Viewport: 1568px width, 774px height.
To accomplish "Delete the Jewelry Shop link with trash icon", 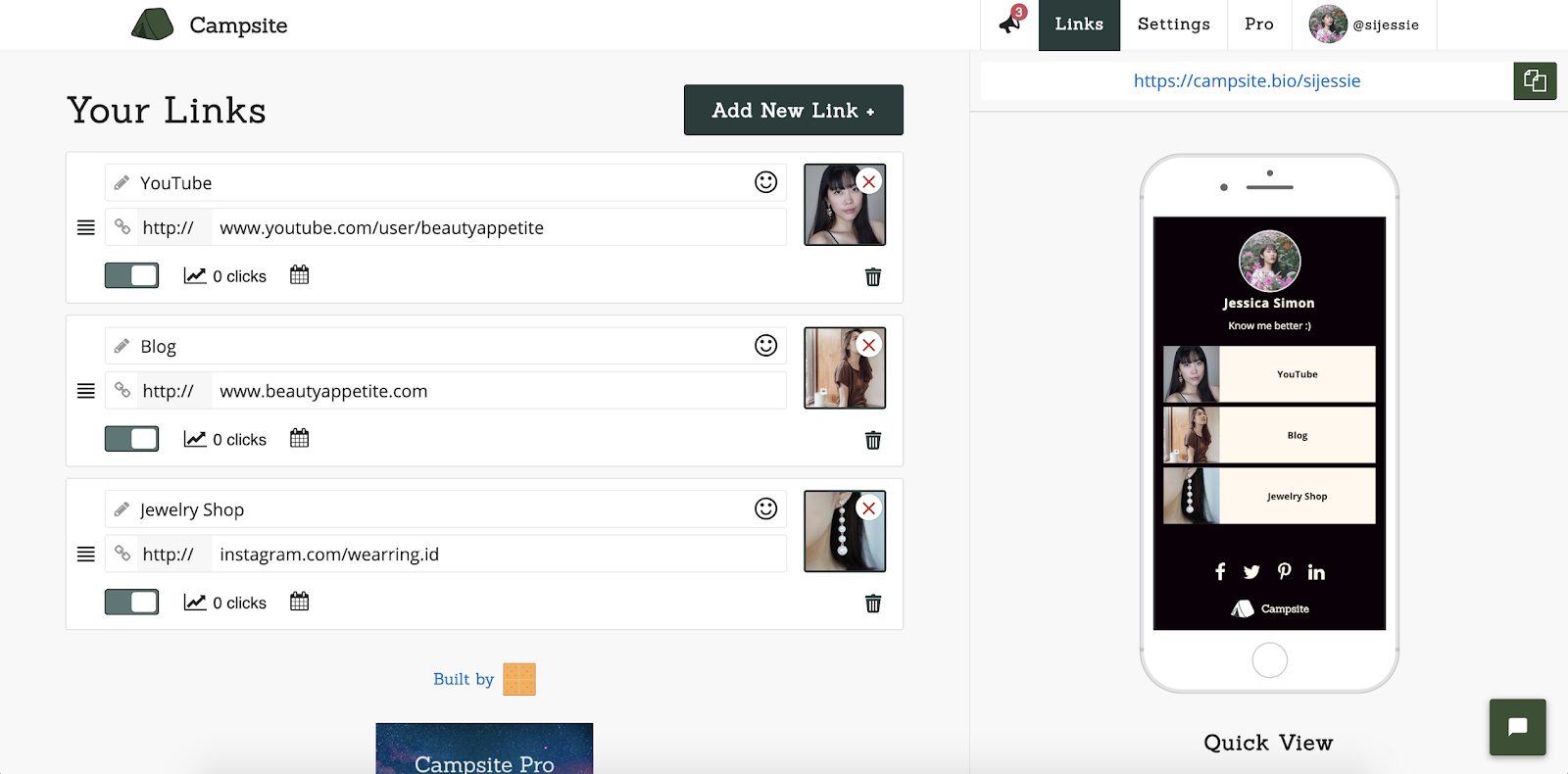I will point(873,604).
